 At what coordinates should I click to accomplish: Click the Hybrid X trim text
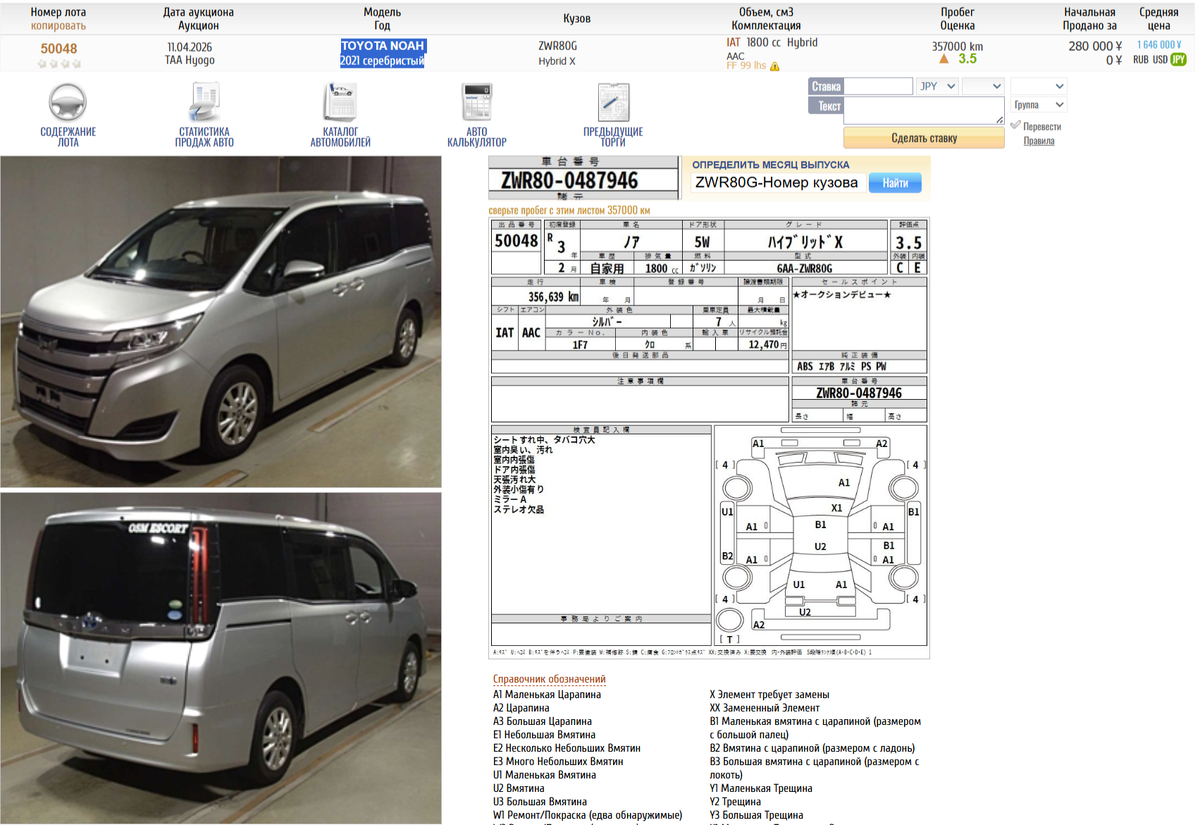pyautogui.click(x=557, y=61)
